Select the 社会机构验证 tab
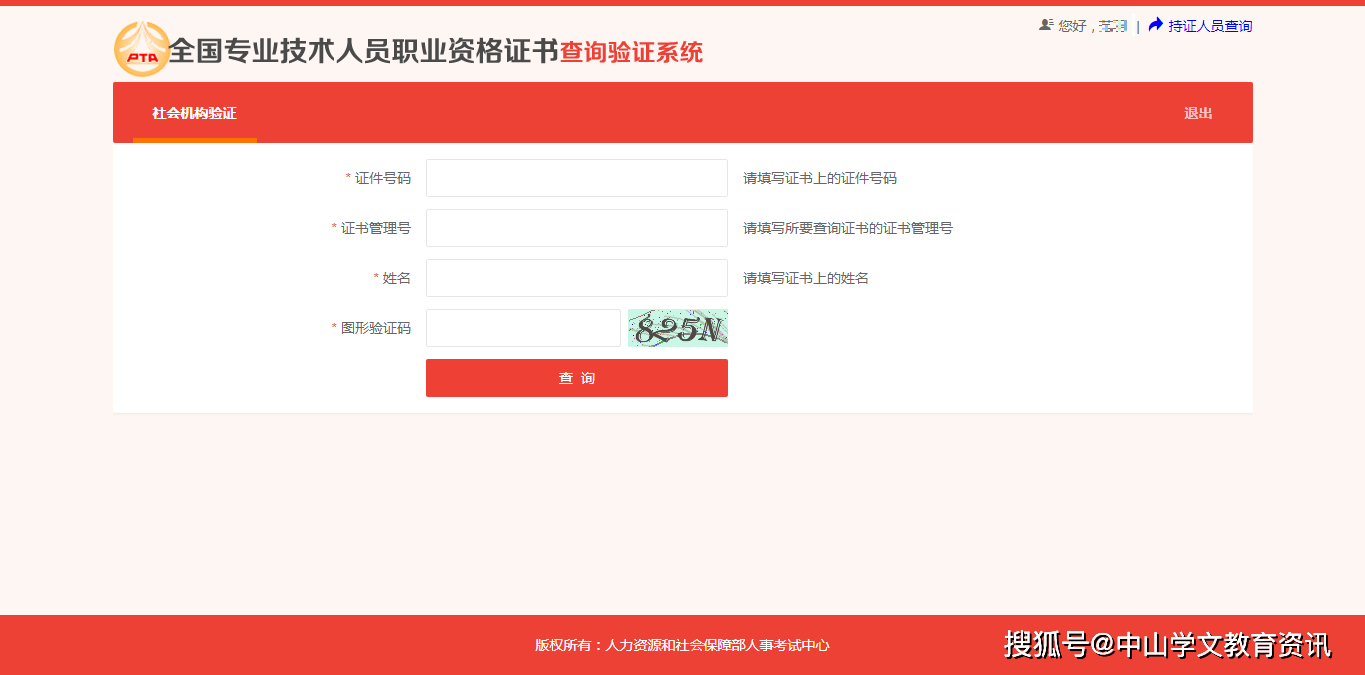Image resolution: width=1365 pixels, height=675 pixels. pos(194,113)
